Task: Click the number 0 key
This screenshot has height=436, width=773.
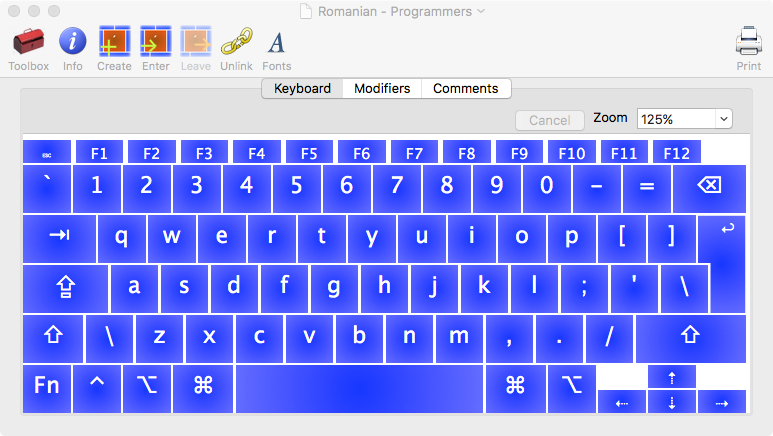Action: point(547,189)
